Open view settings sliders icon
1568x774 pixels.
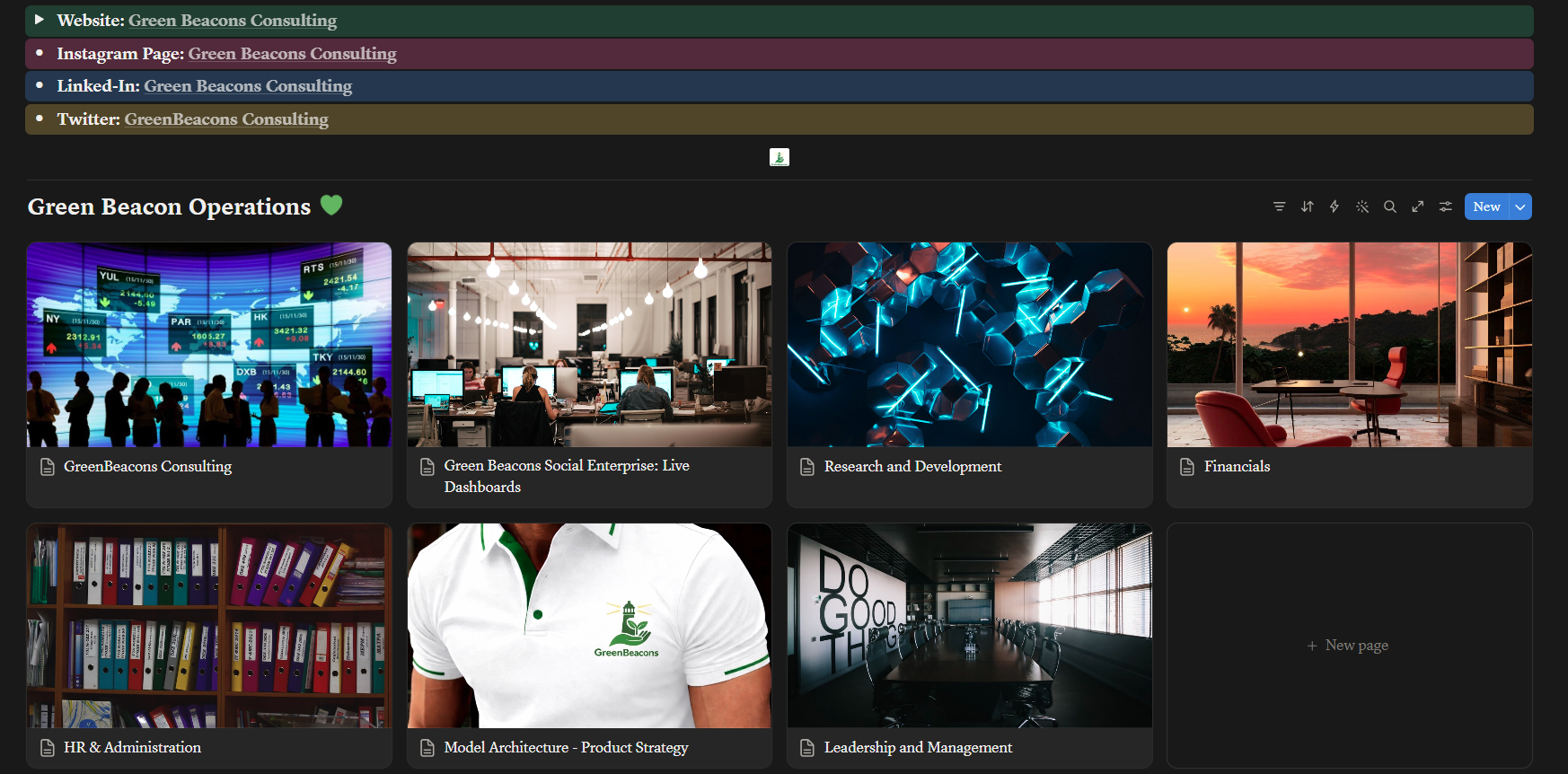click(1446, 207)
